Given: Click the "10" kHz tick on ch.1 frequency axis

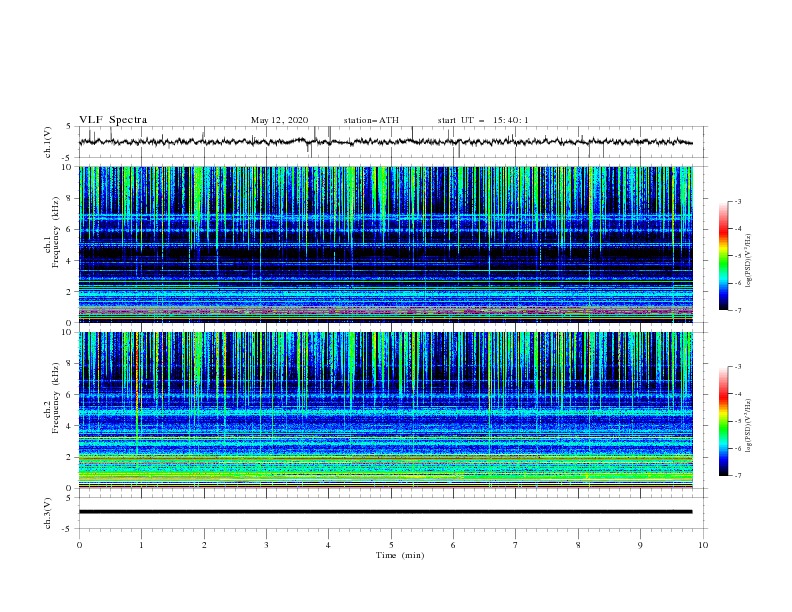Looking at the screenshot, I should coord(68,167).
